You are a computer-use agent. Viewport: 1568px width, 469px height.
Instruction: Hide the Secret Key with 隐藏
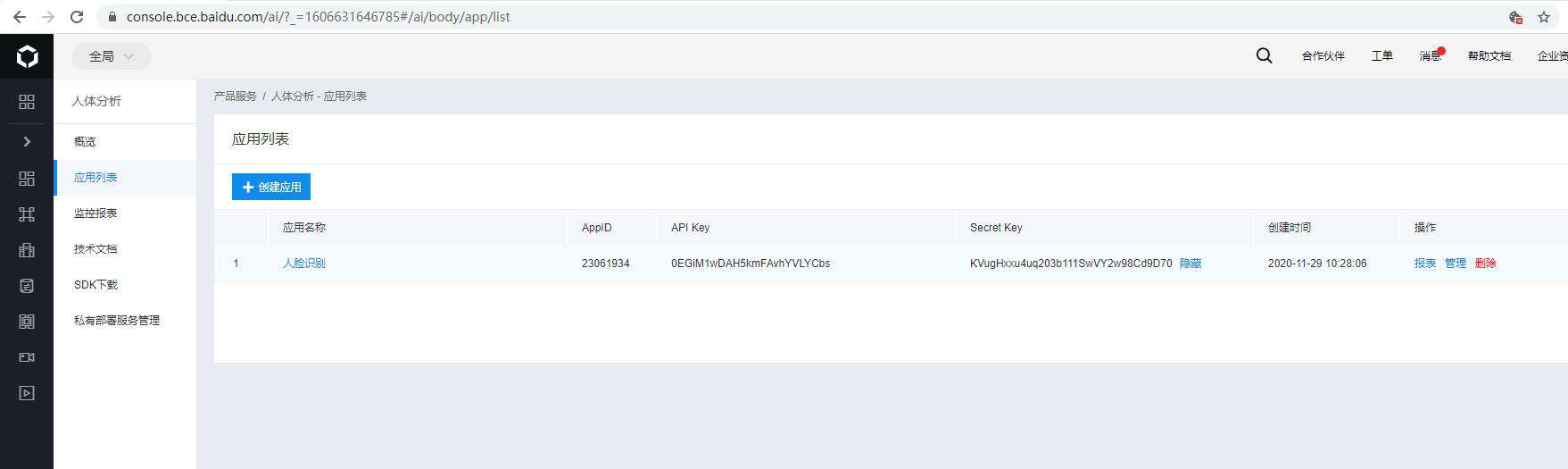pos(1191,264)
